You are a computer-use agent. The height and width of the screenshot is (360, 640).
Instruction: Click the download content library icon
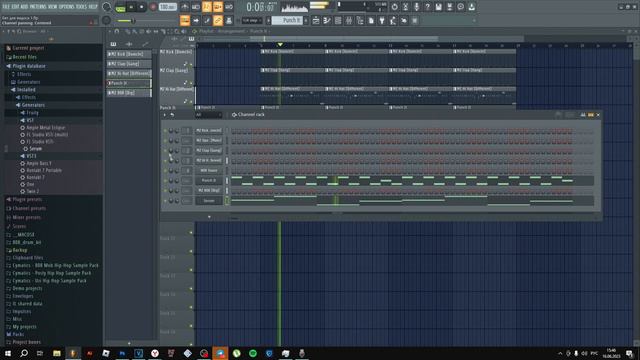coord(471,7)
